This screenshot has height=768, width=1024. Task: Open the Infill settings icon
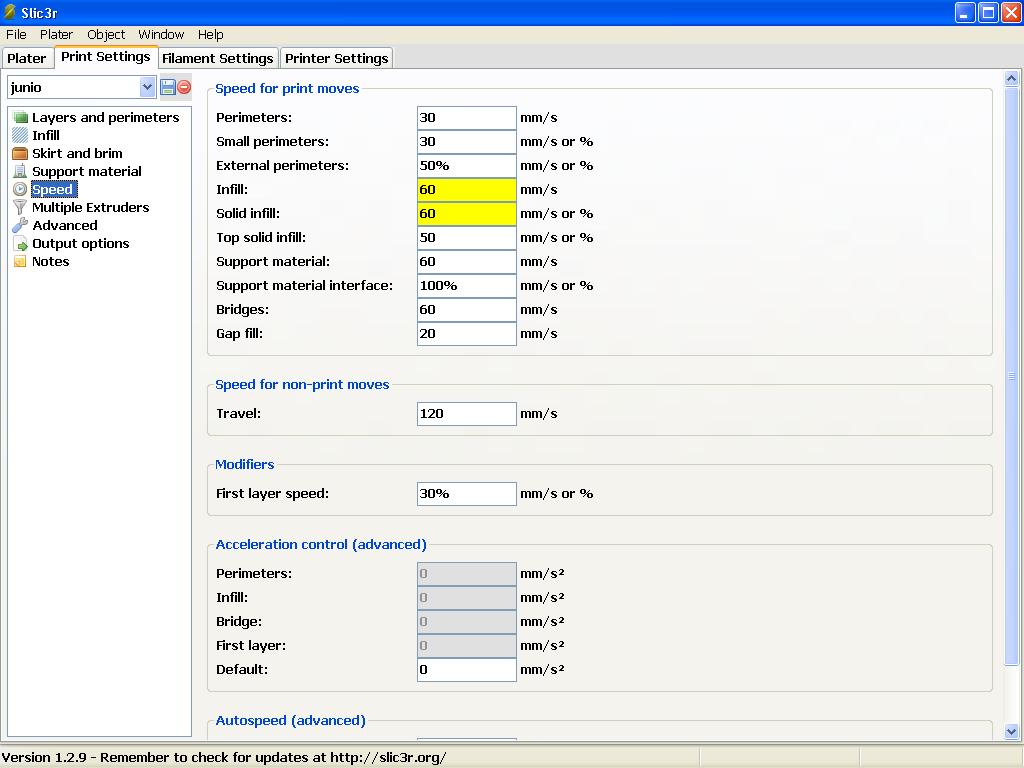tap(20, 136)
